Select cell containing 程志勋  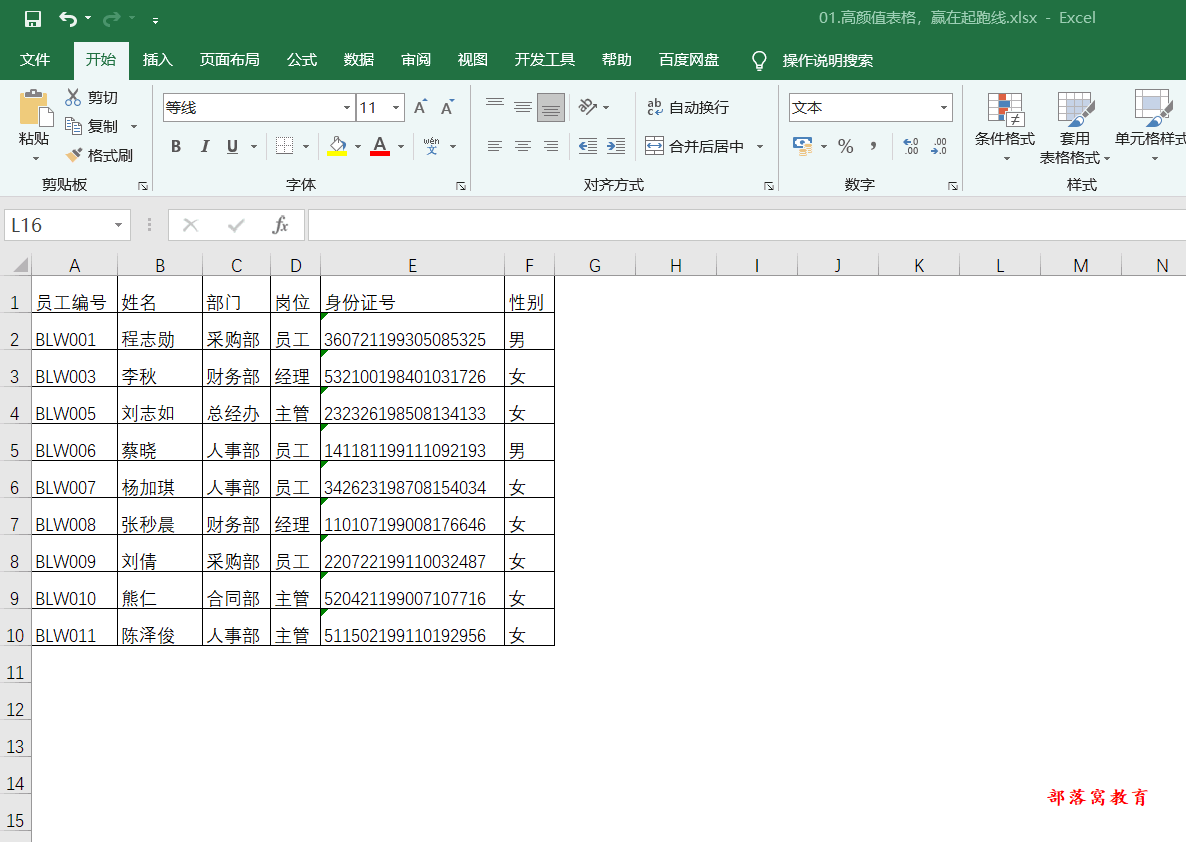160,332
